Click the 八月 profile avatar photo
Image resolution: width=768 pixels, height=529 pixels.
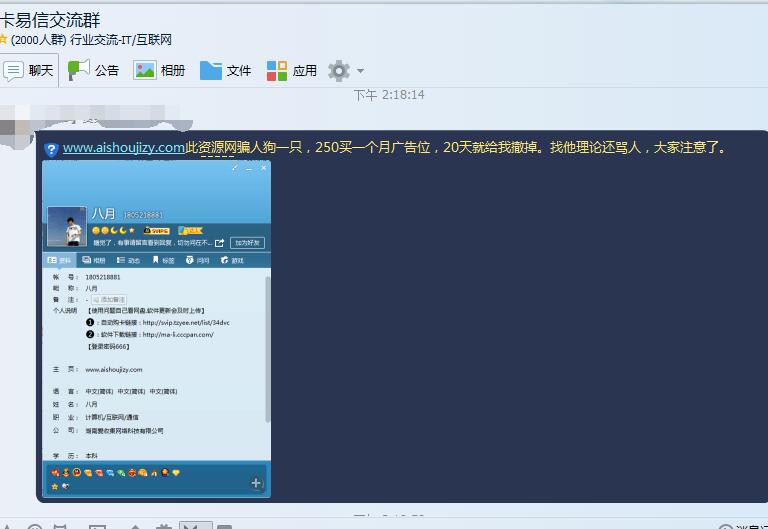[x=66, y=226]
